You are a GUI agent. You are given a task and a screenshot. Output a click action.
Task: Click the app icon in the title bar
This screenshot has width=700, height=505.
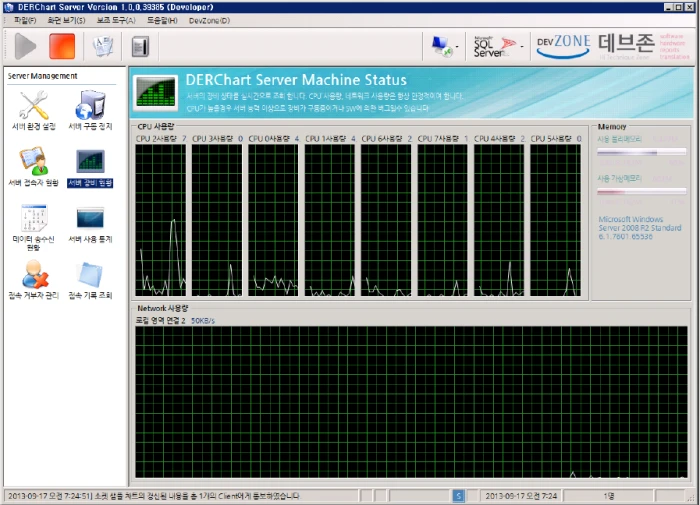tap(9, 7)
